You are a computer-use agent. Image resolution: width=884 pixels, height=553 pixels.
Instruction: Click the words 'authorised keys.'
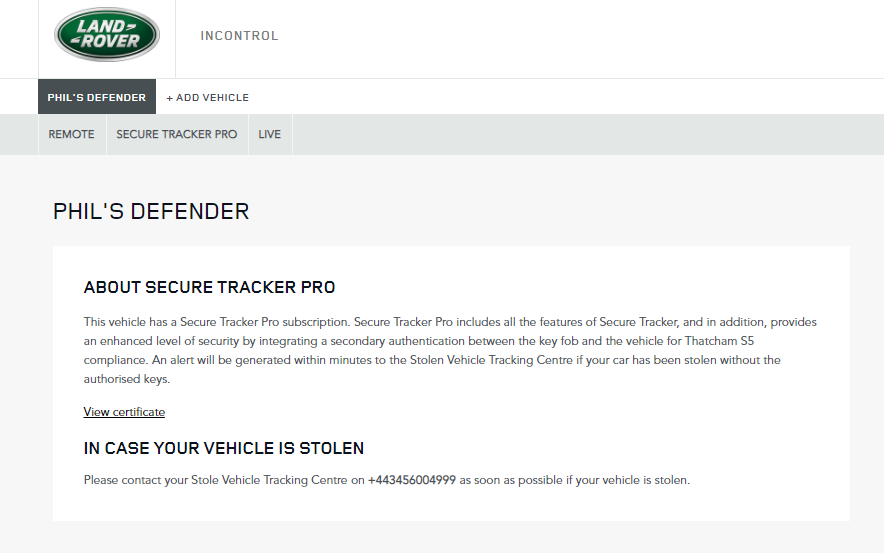[x=127, y=379]
